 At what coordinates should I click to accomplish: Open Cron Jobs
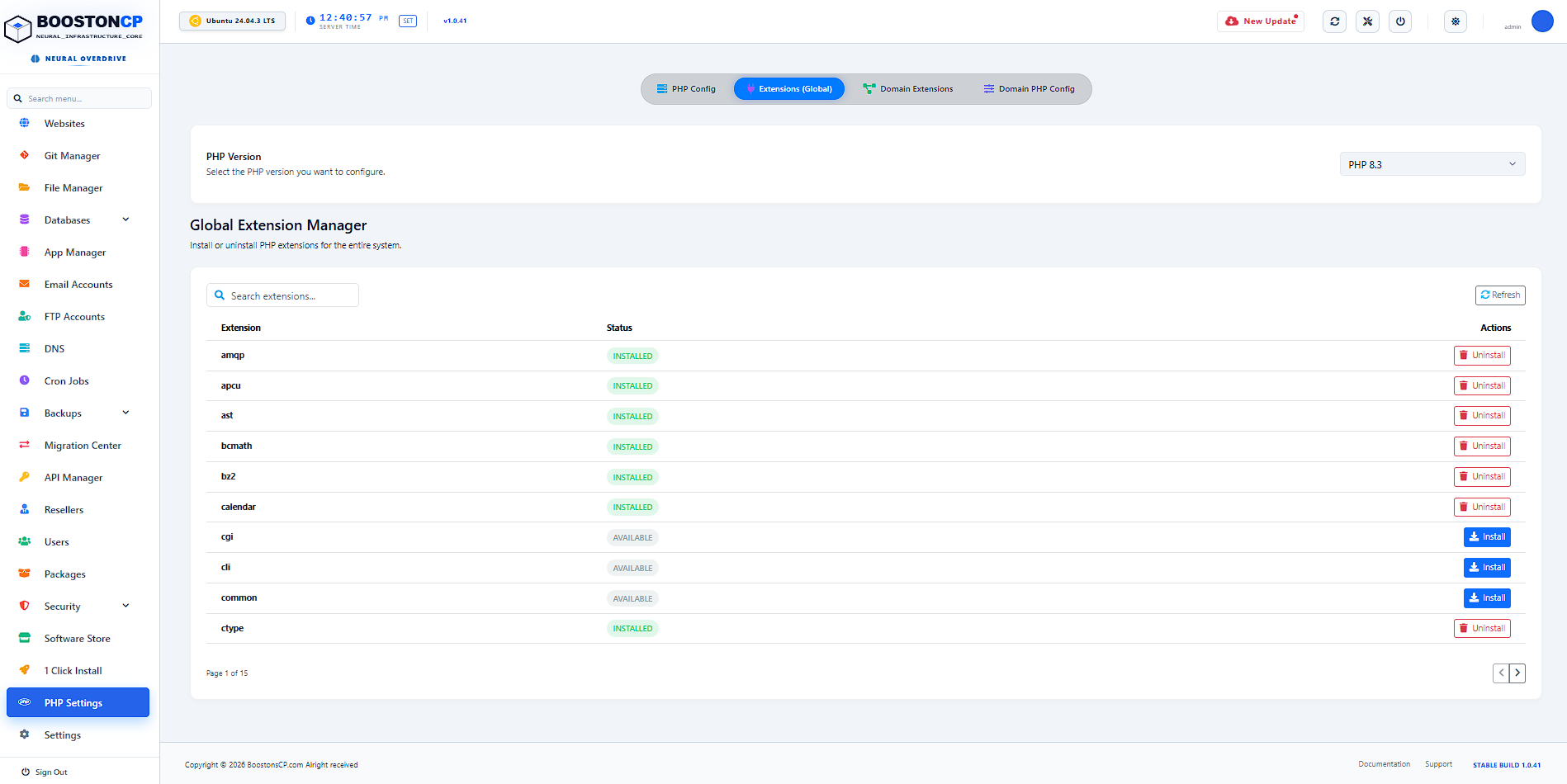(x=66, y=381)
